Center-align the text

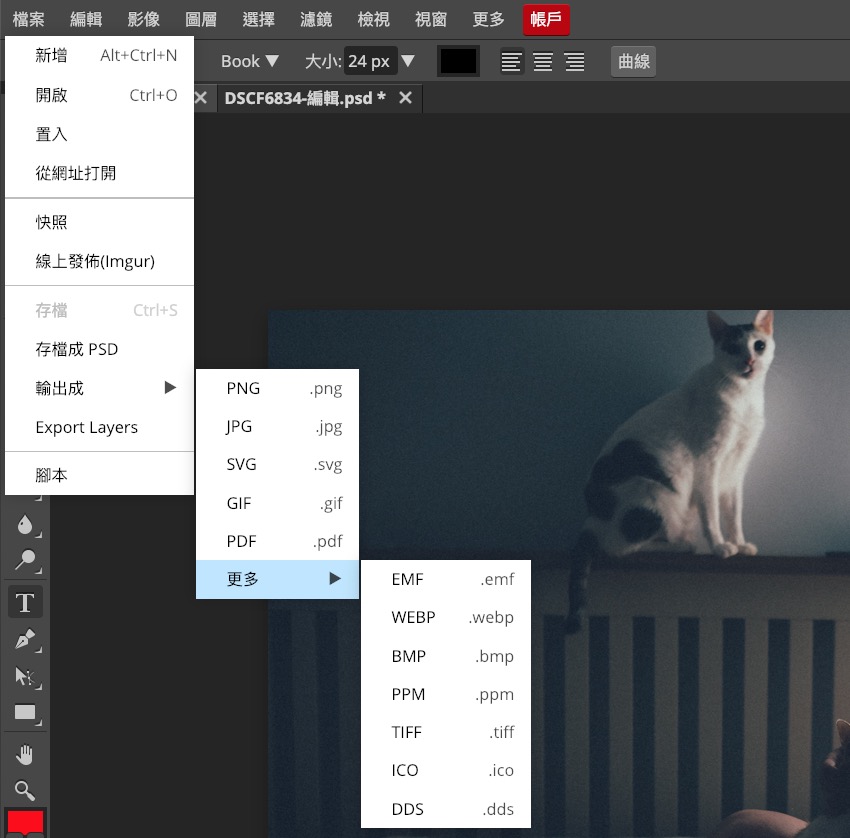(x=543, y=61)
